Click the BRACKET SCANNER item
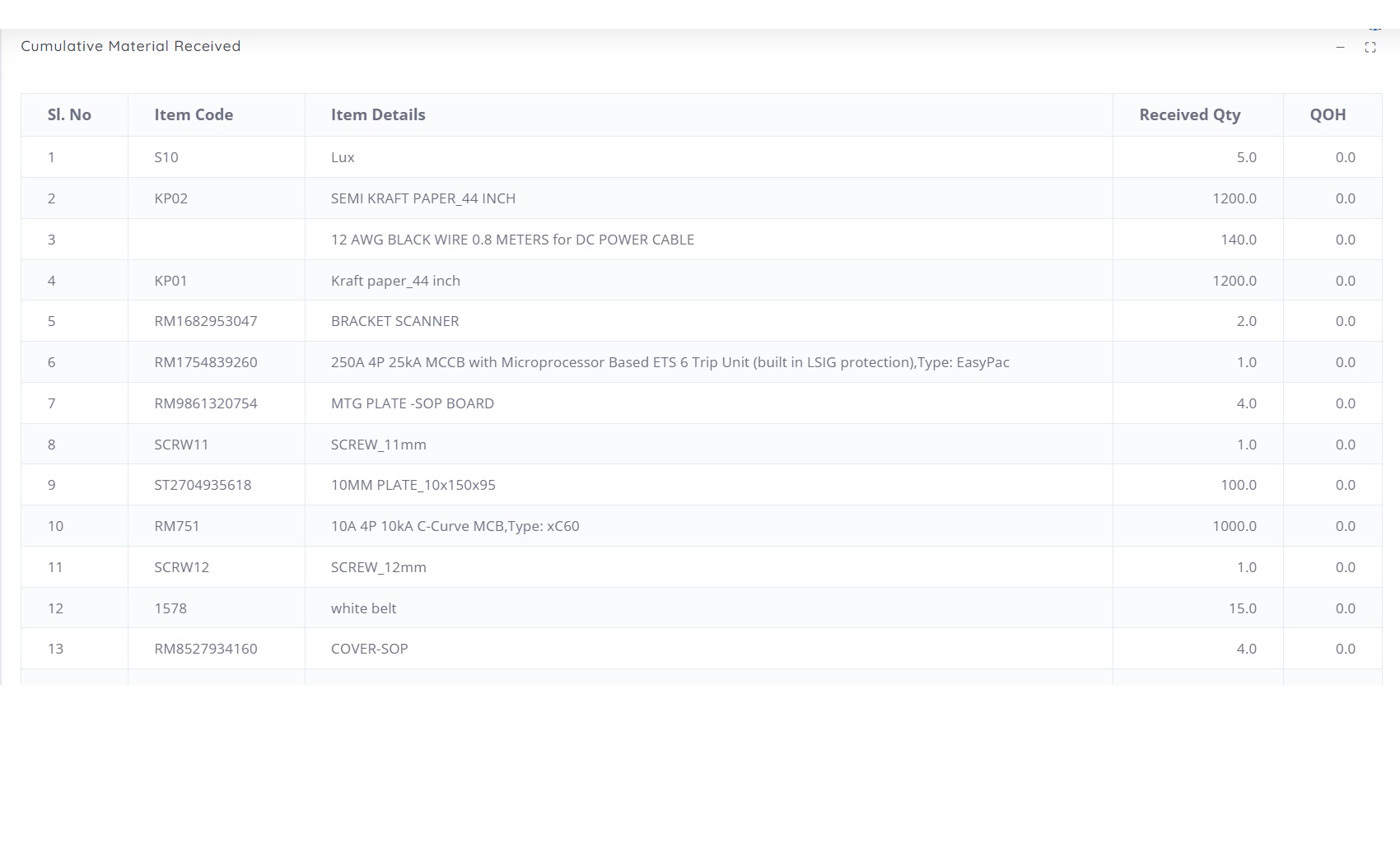The width and height of the screenshot is (1400, 843). 394,321
